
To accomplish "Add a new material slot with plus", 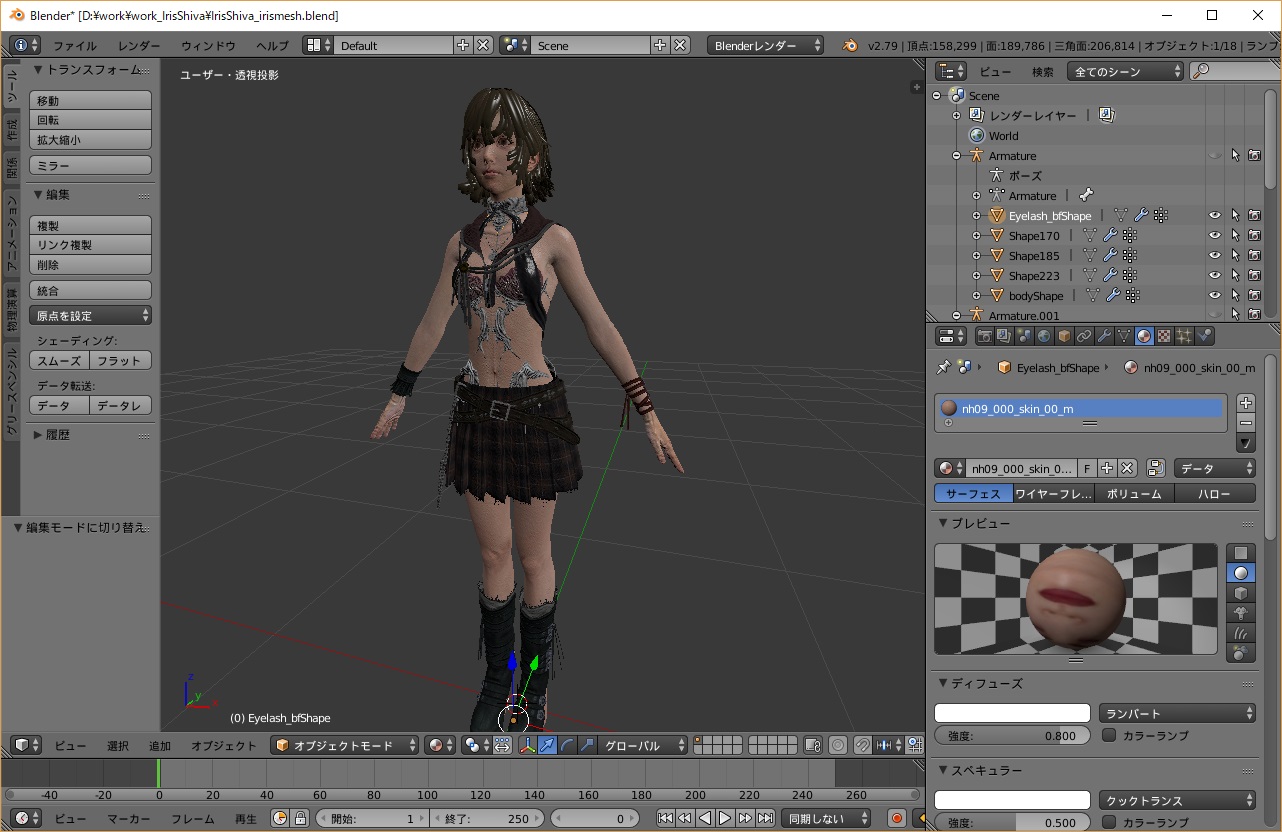I will pyautogui.click(x=1246, y=403).
